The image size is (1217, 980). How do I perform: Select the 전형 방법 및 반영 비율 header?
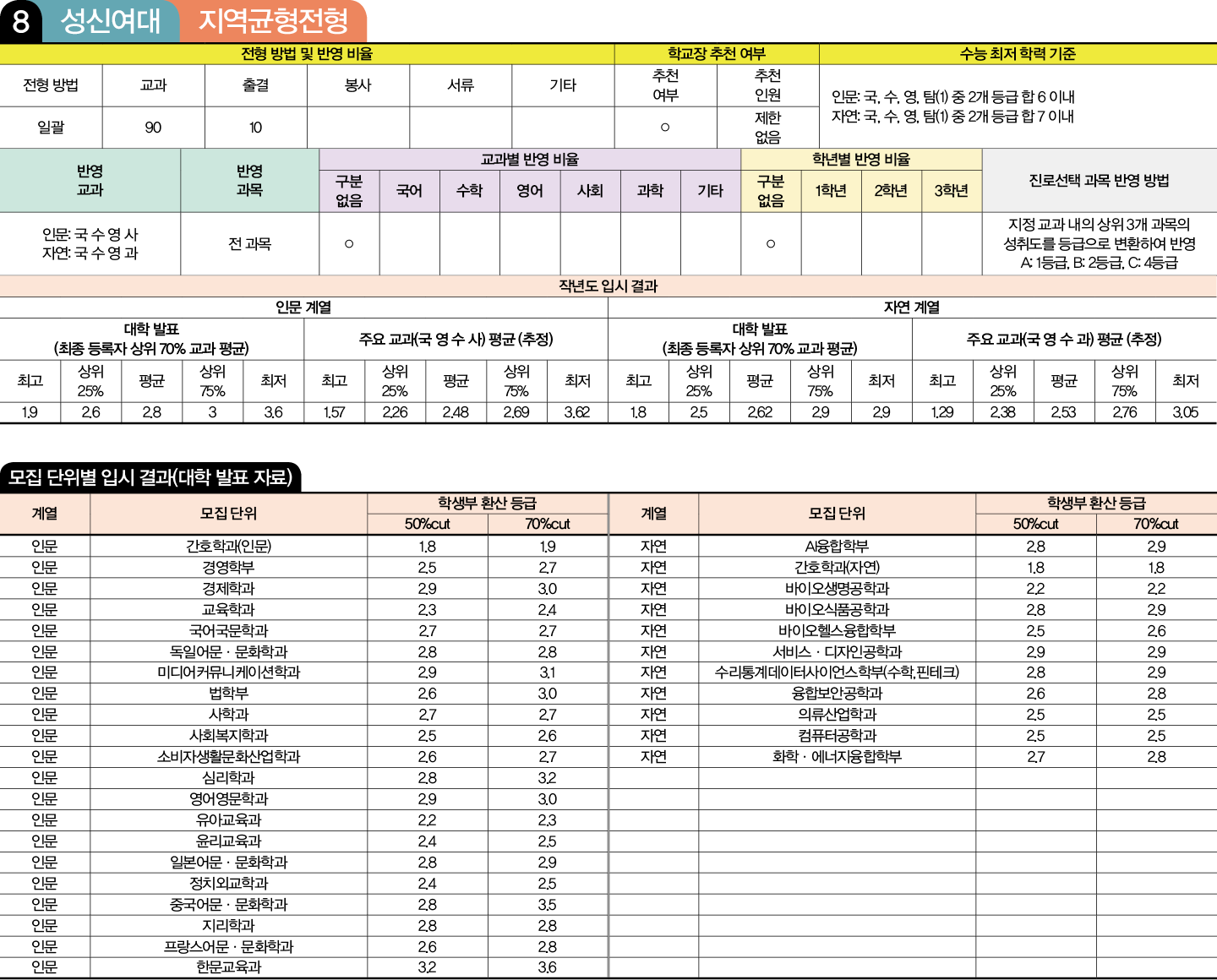[x=307, y=54]
